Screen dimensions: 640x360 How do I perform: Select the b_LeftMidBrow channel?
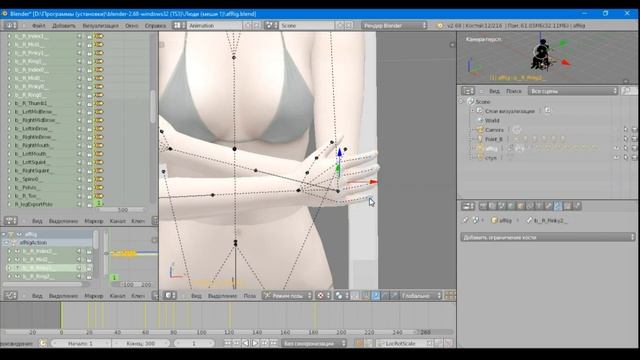pos(35,112)
